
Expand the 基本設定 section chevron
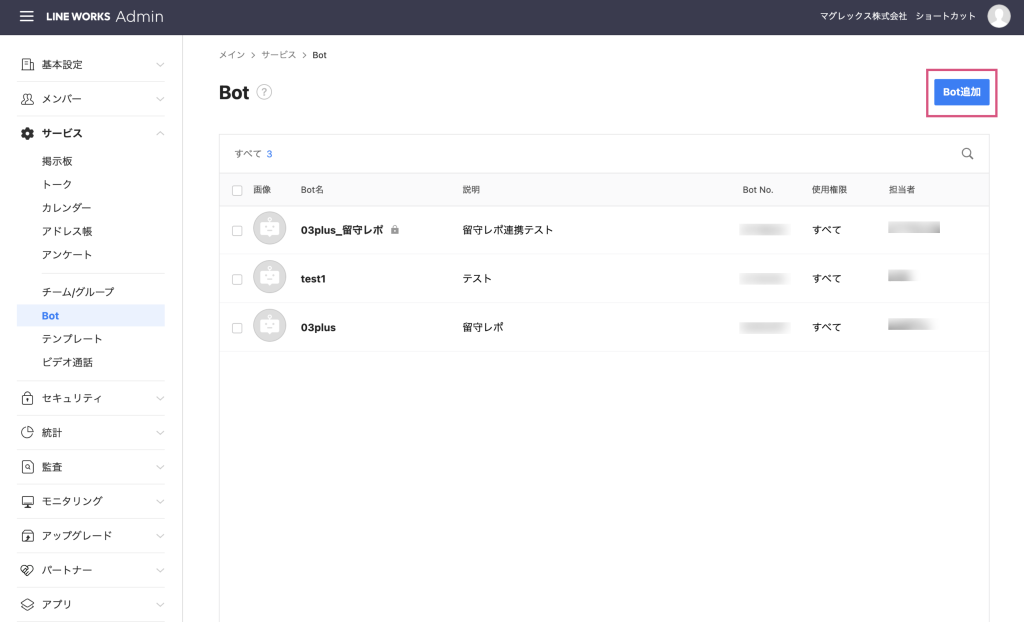point(160,65)
